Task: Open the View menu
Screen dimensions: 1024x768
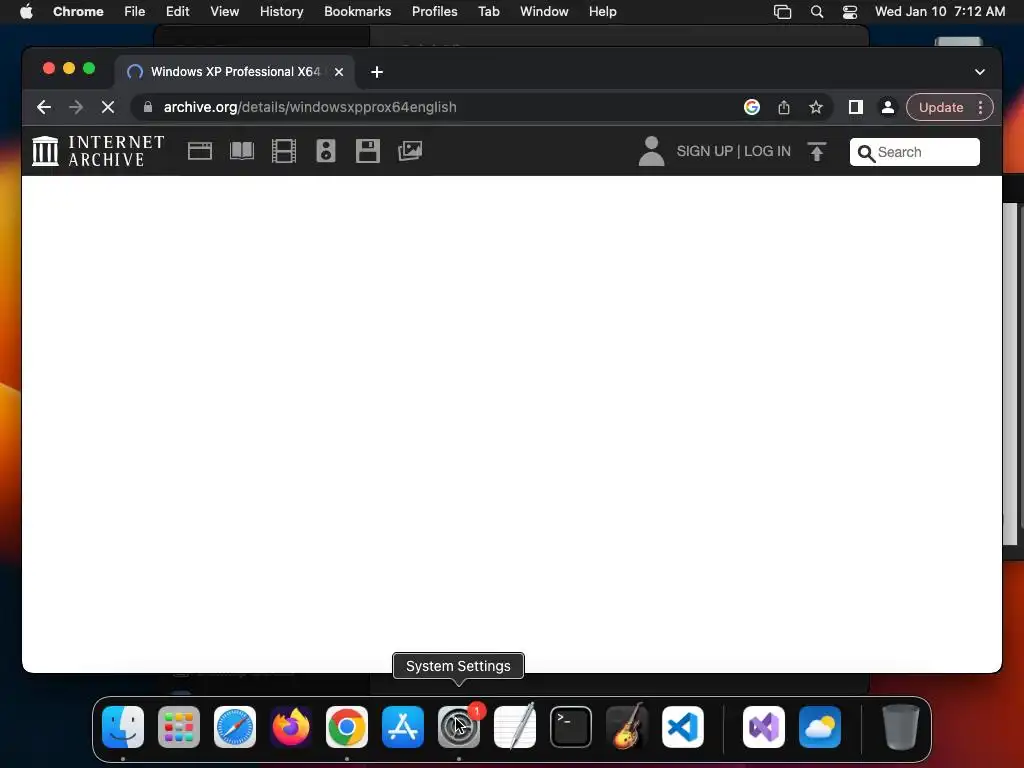Action: (225, 12)
